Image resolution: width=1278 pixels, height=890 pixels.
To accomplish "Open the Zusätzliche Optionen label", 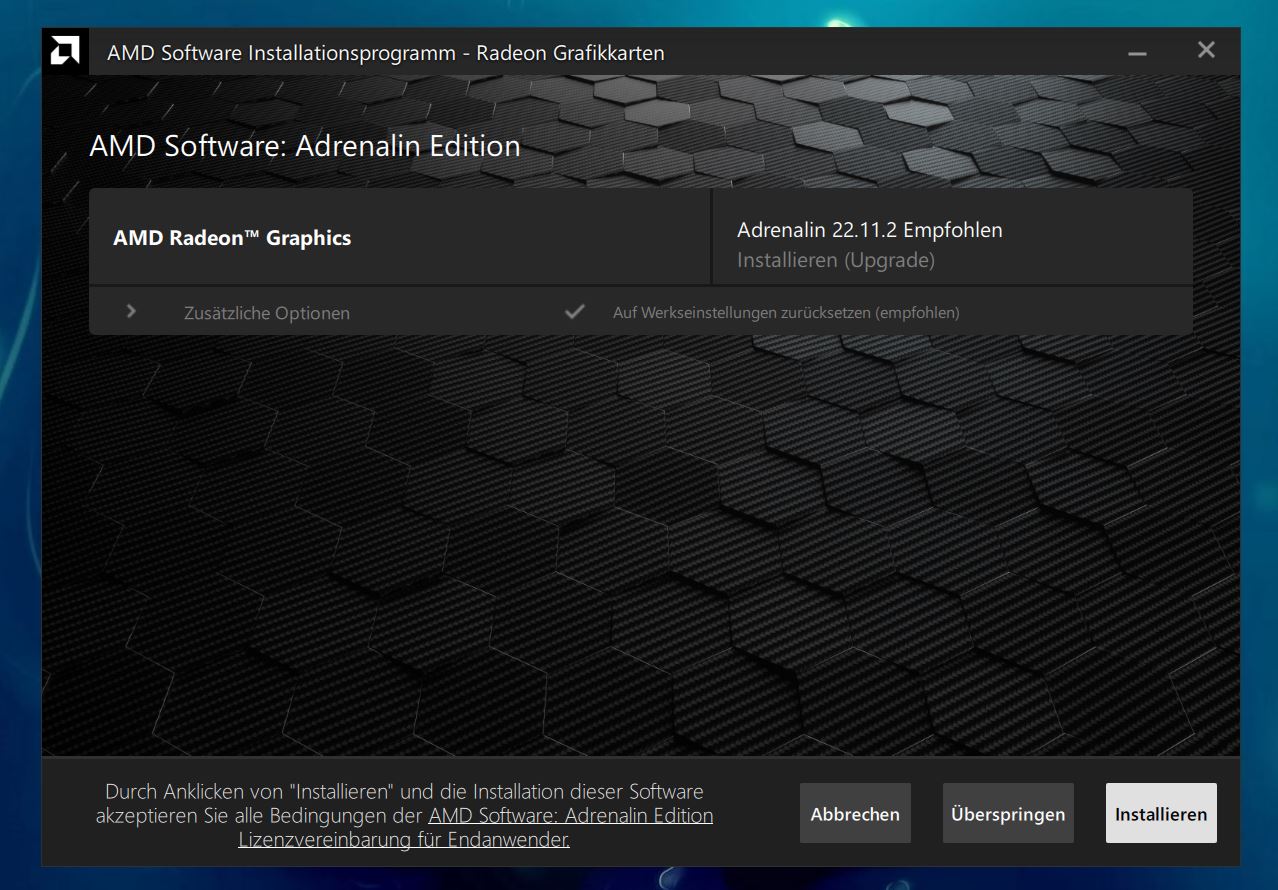I will [267, 313].
